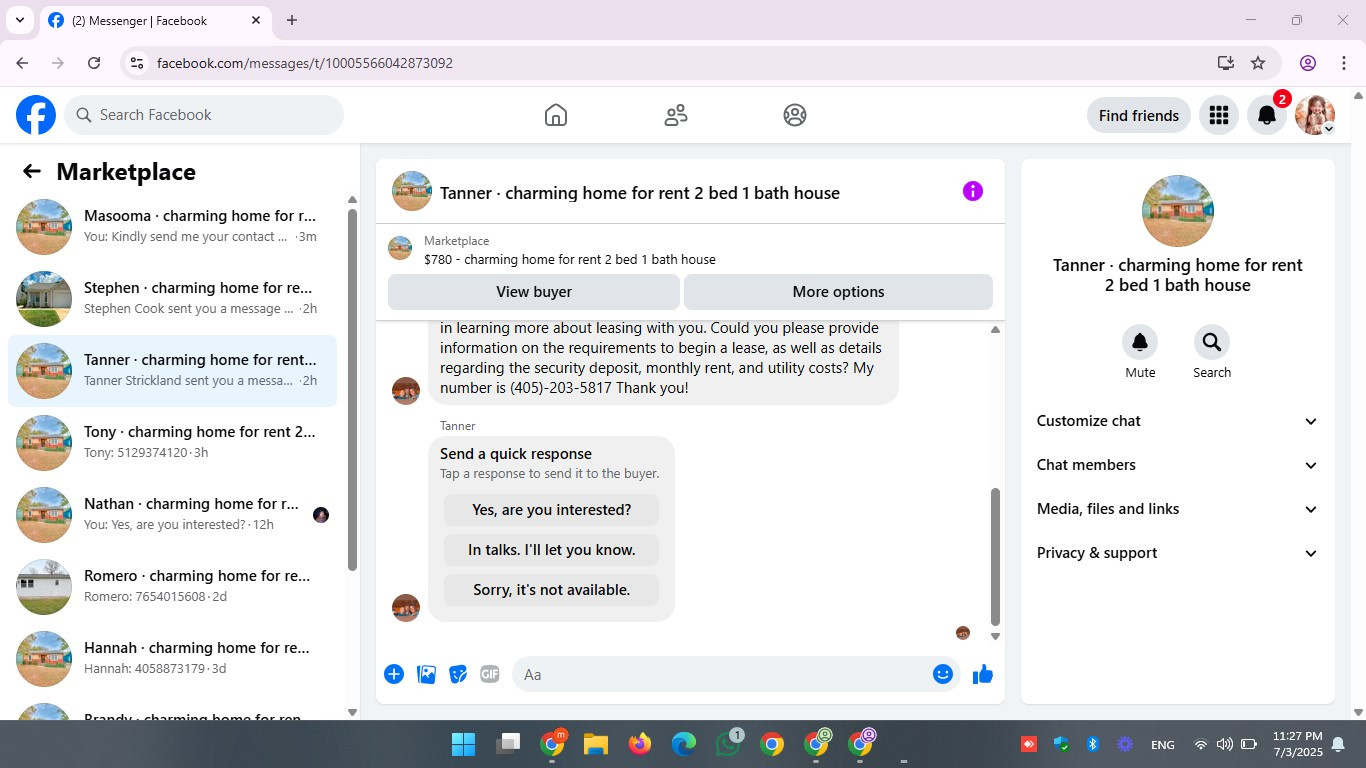Open the notifications bell with badge 2
1366x768 pixels.
[1267, 115]
